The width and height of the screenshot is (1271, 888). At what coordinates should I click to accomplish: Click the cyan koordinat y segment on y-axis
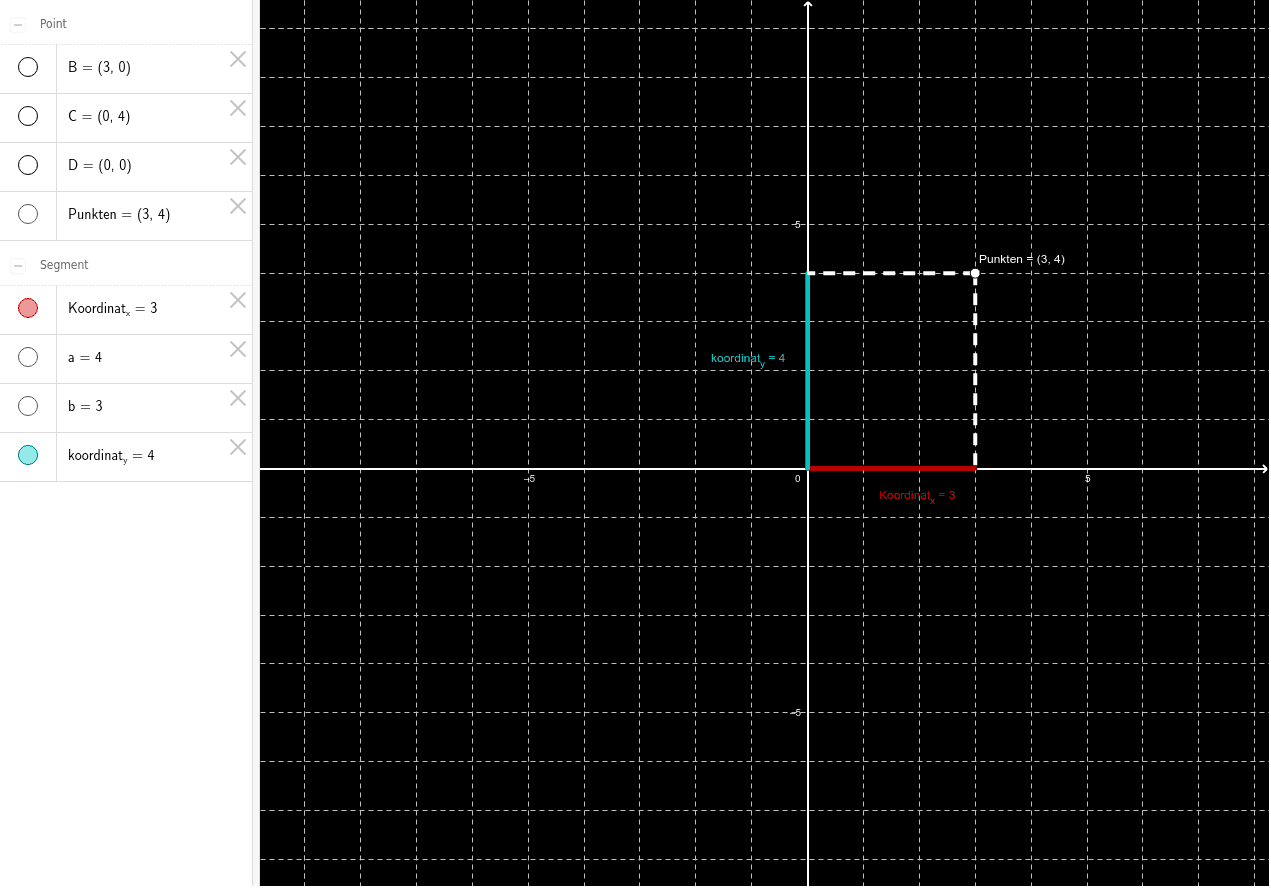point(808,370)
